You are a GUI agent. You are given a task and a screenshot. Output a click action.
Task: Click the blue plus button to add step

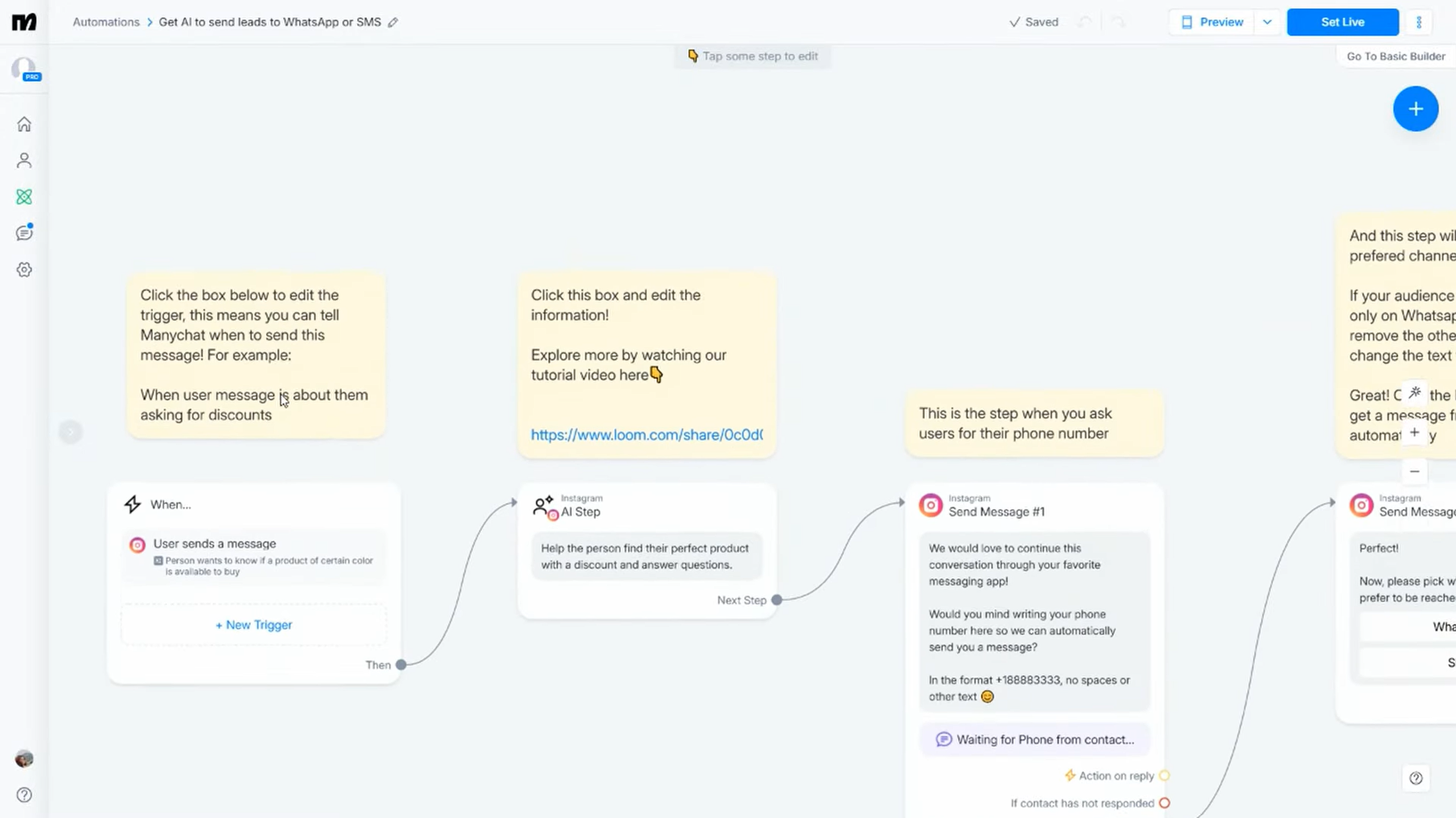(x=1416, y=108)
